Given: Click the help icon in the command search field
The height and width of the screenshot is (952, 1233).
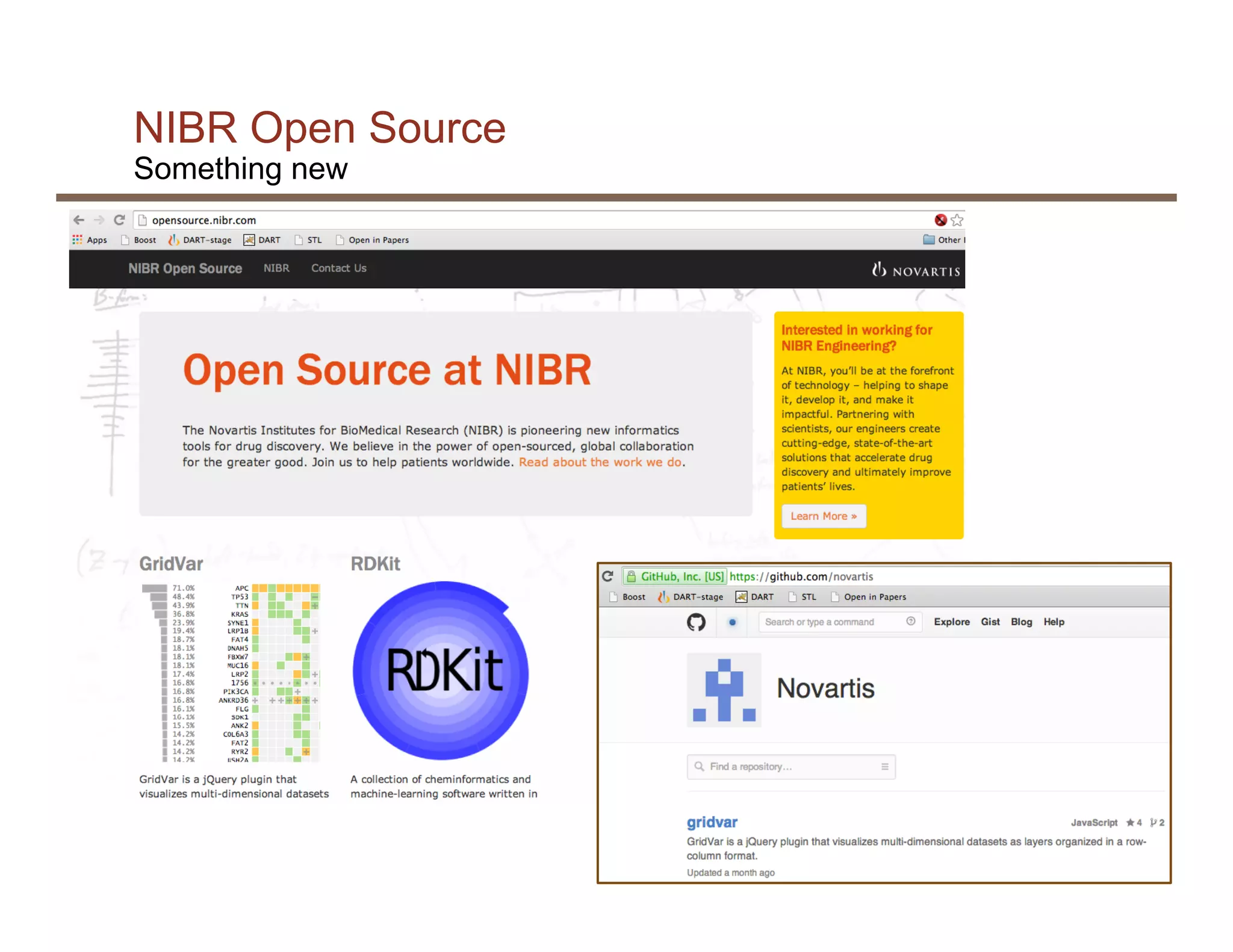Looking at the screenshot, I should [x=911, y=622].
